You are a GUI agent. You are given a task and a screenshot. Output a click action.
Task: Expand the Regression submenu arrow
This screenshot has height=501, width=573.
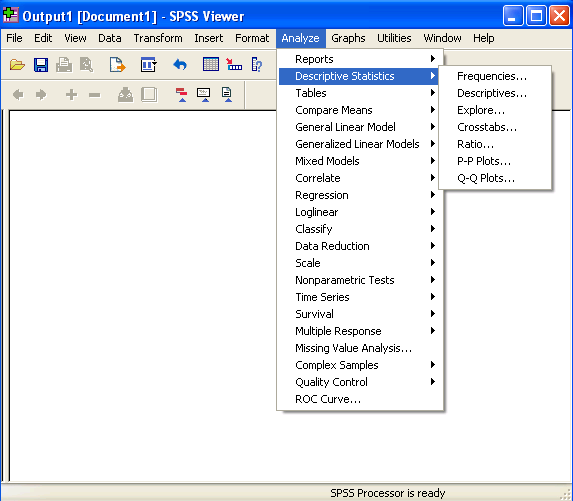click(433, 195)
